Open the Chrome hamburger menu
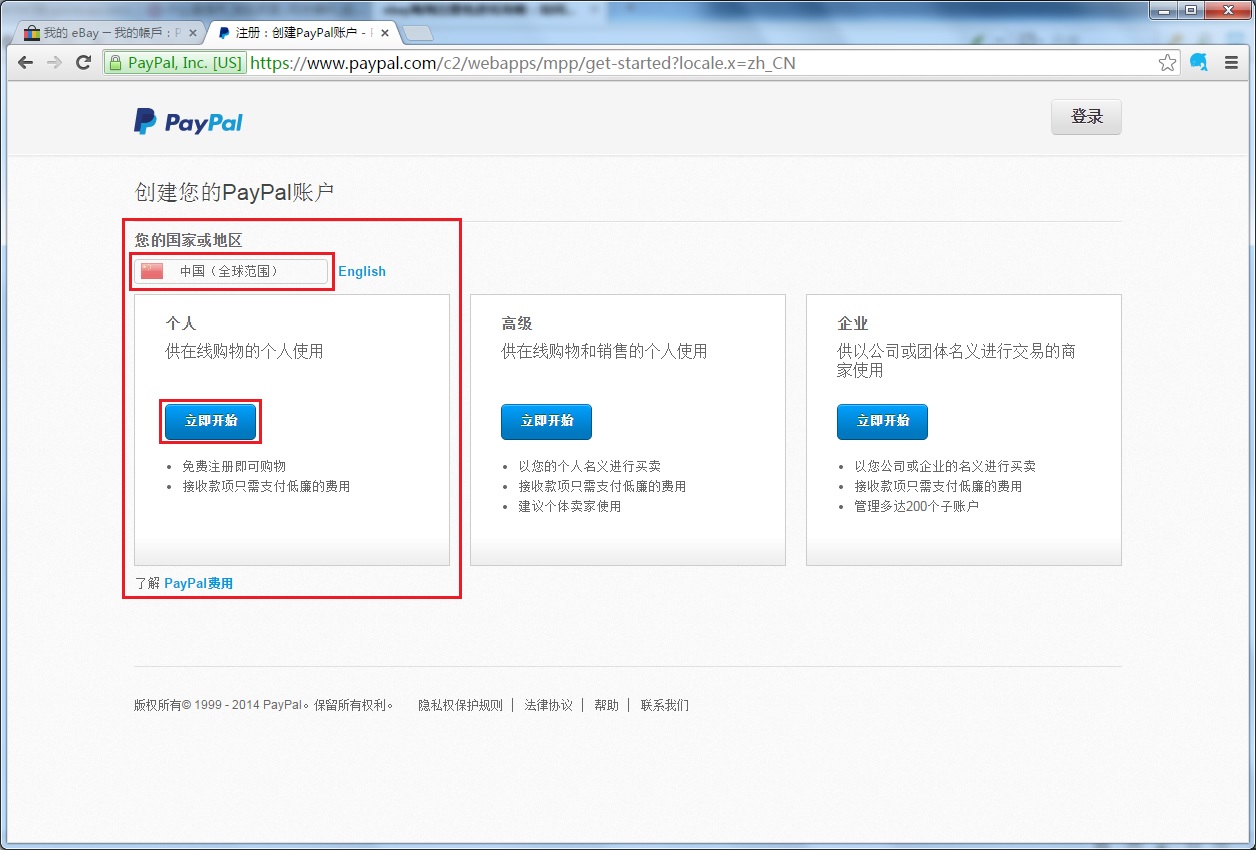This screenshot has width=1256, height=850. pos(1231,63)
